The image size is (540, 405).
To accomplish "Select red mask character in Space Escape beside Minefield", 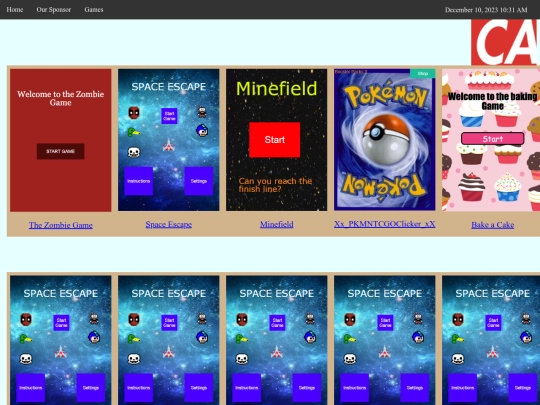I will [134, 113].
